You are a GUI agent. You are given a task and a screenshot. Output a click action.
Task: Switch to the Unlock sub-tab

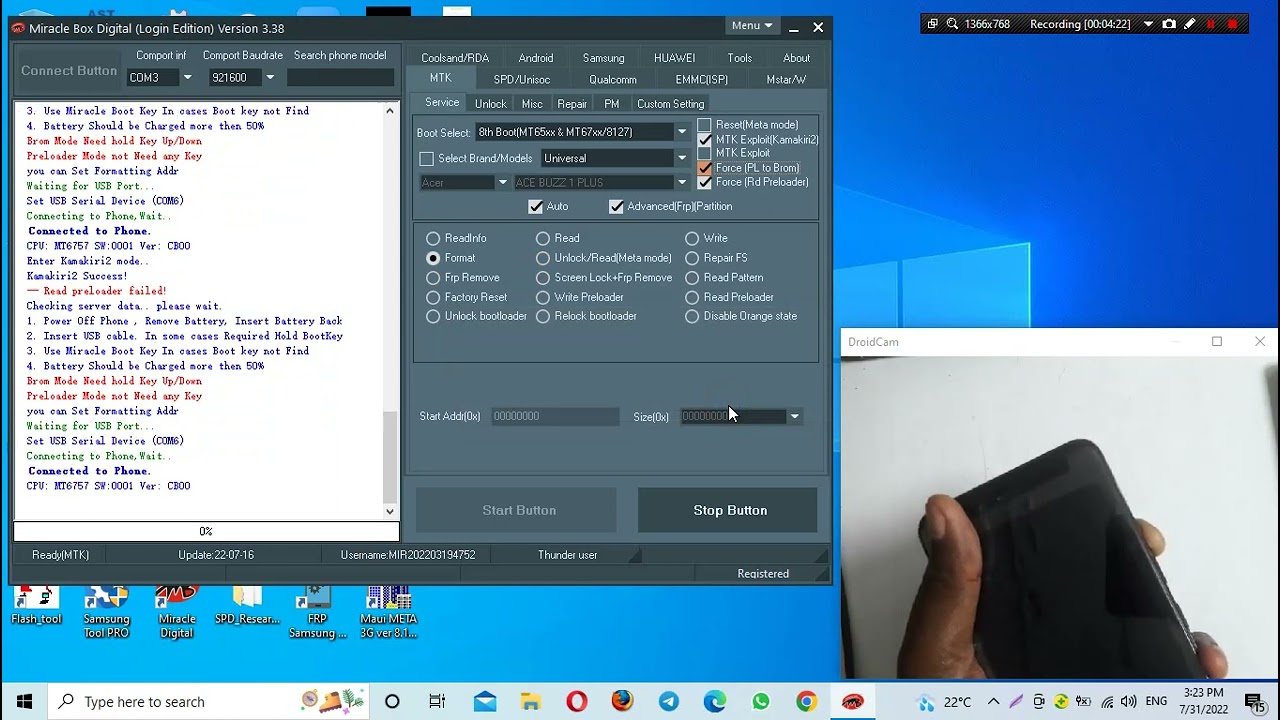(x=490, y=104)
